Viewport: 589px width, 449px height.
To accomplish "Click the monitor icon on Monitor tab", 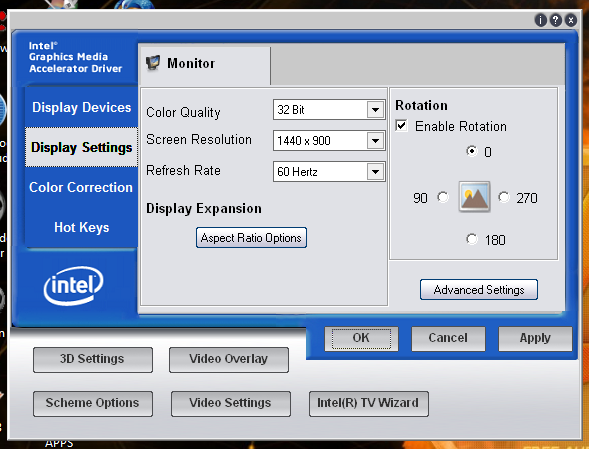I will [x=153, y=63].
